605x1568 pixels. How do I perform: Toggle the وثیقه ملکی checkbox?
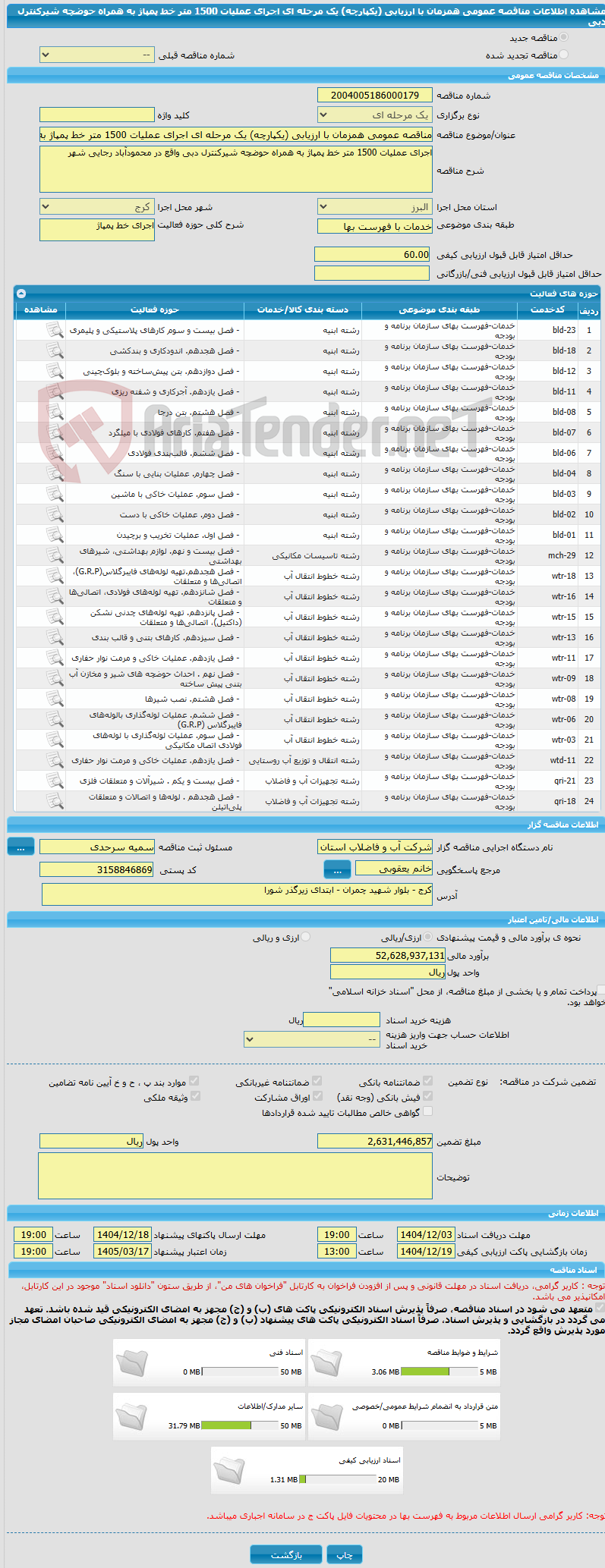point(194,1096)
